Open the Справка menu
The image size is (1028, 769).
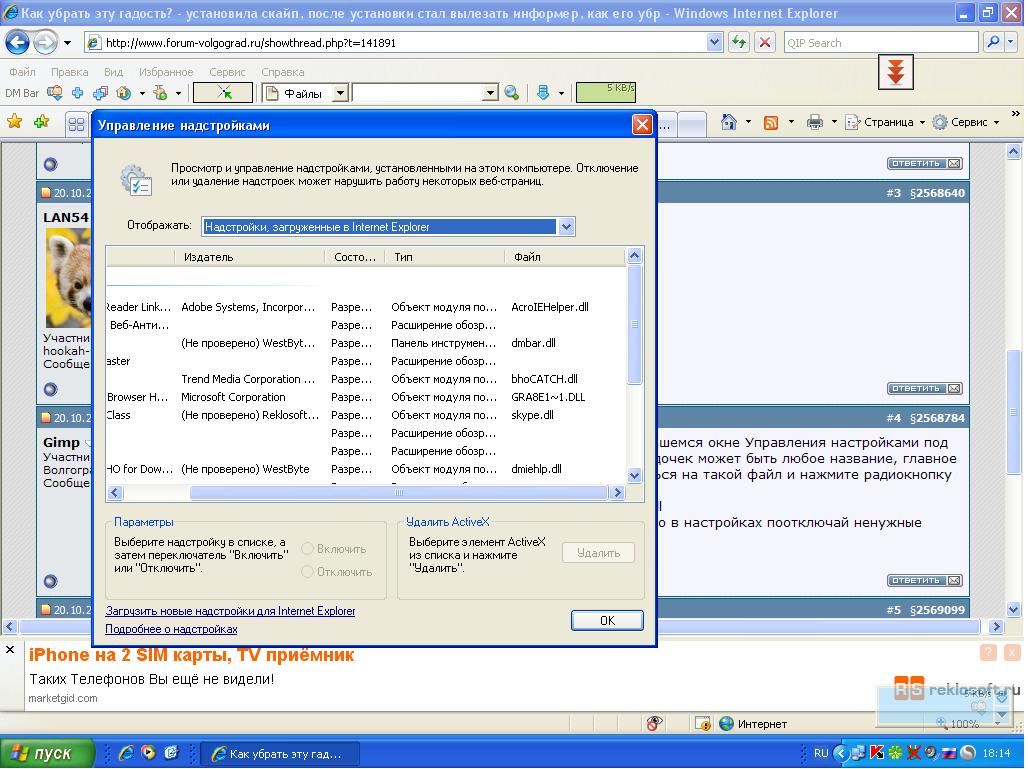(x=282, y=72)
